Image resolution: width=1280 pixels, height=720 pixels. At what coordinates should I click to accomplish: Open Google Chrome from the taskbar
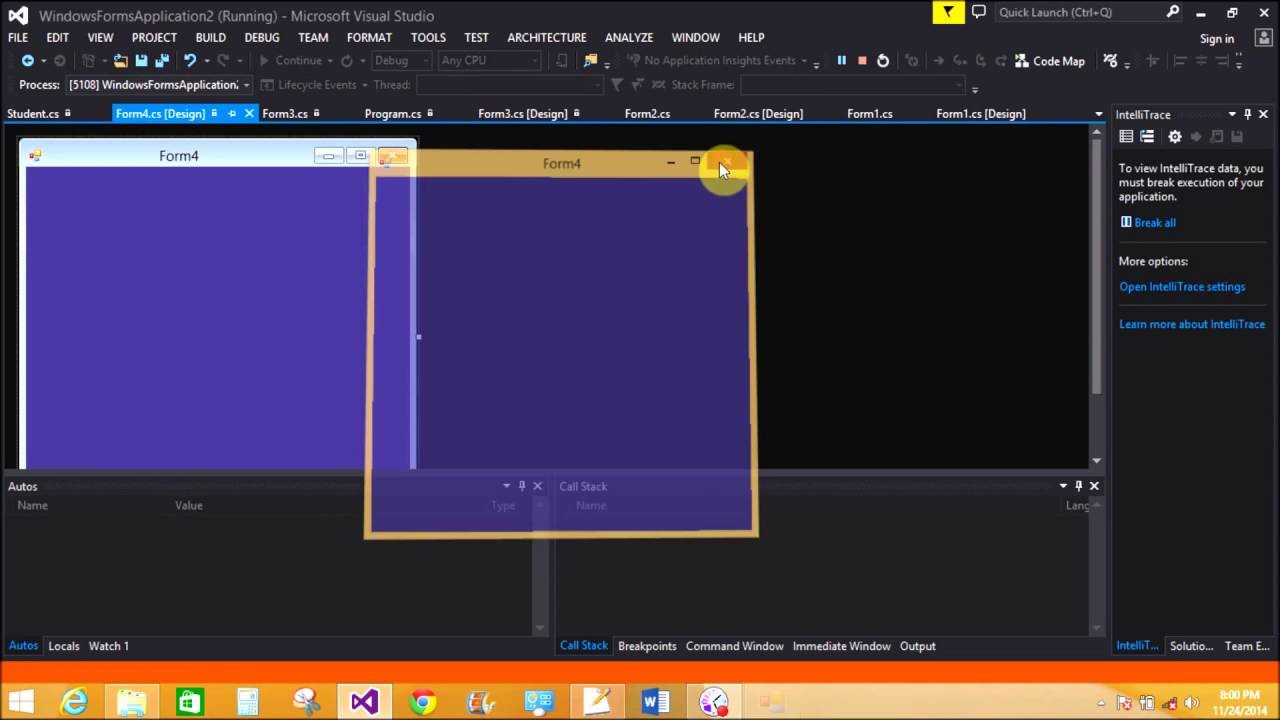(x=423, y=702)
